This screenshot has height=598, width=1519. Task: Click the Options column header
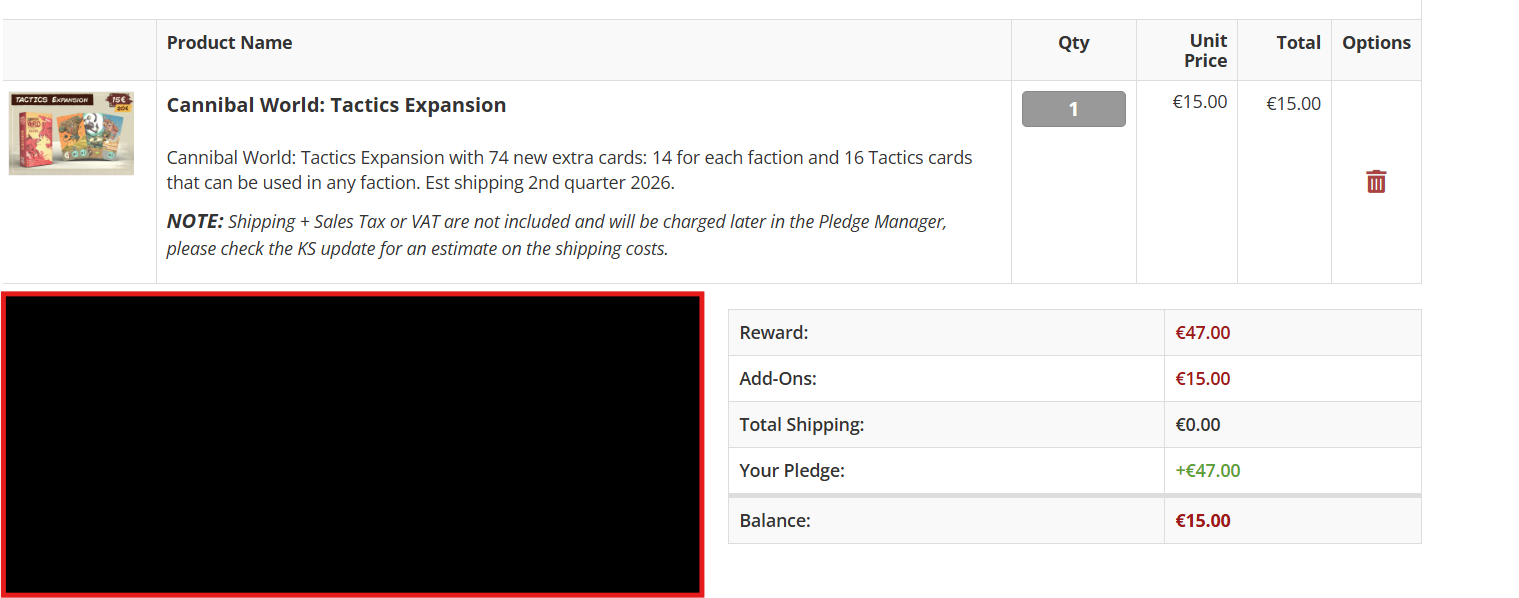point(1376,42)
